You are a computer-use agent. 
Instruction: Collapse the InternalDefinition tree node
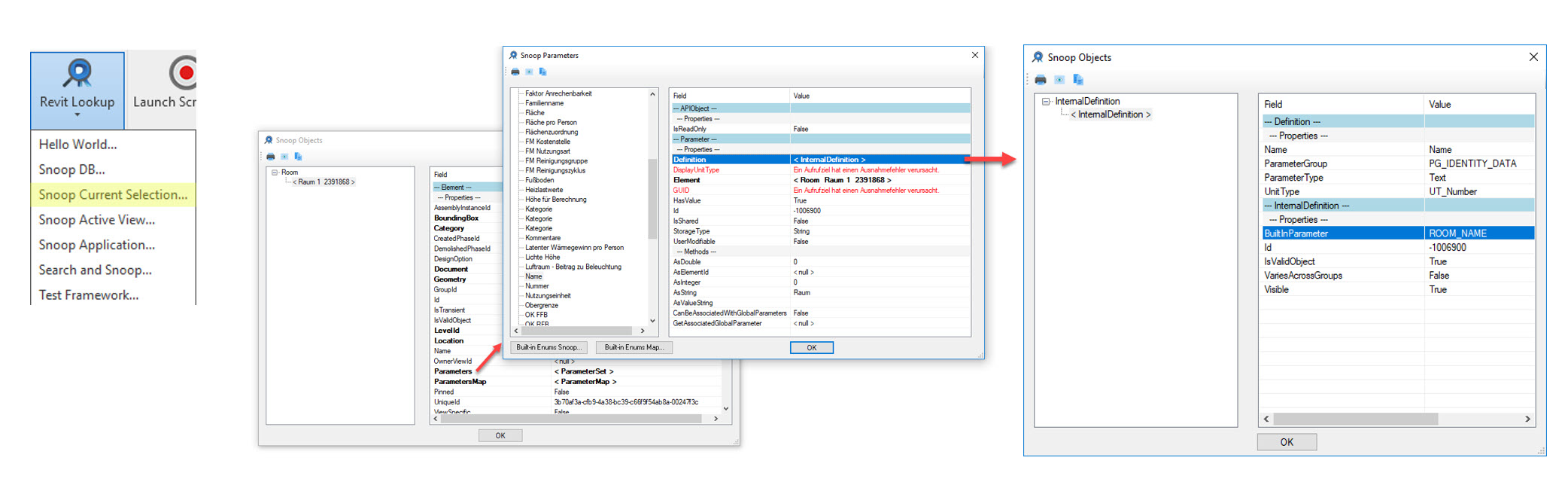point(1046,101)
